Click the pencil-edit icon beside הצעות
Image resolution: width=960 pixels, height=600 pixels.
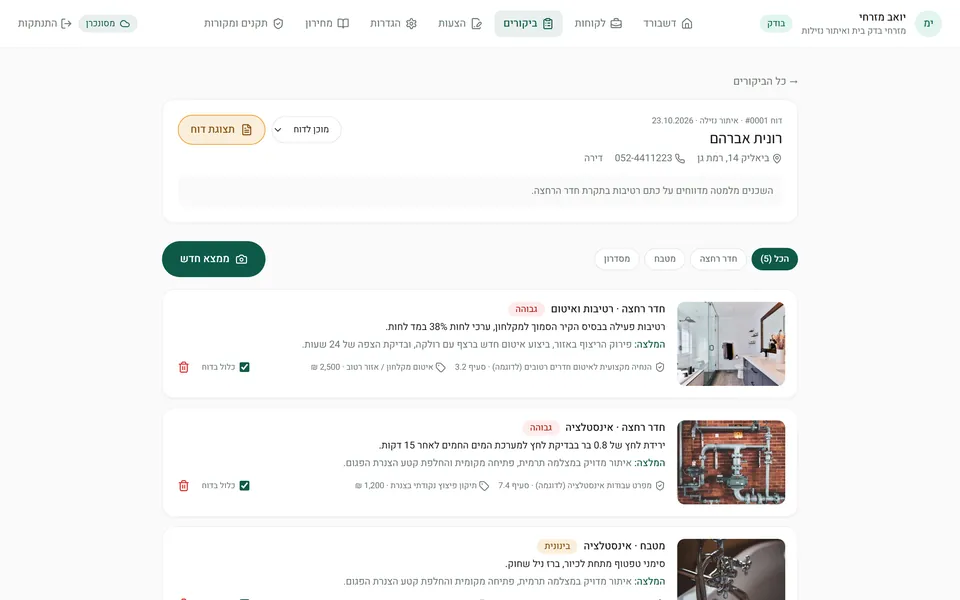[x=477, y=23]
